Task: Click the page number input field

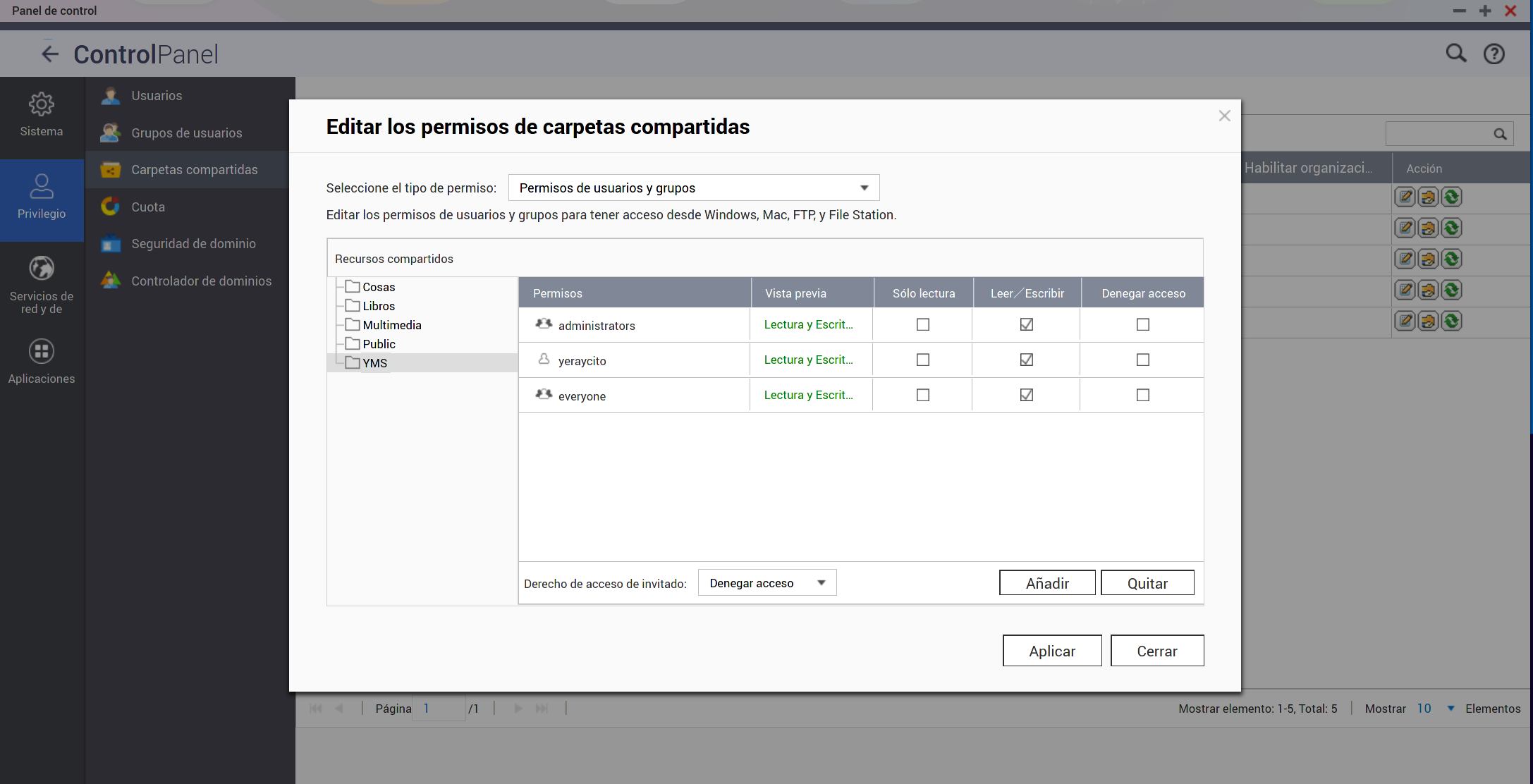Action: click(x=439, y=709)
